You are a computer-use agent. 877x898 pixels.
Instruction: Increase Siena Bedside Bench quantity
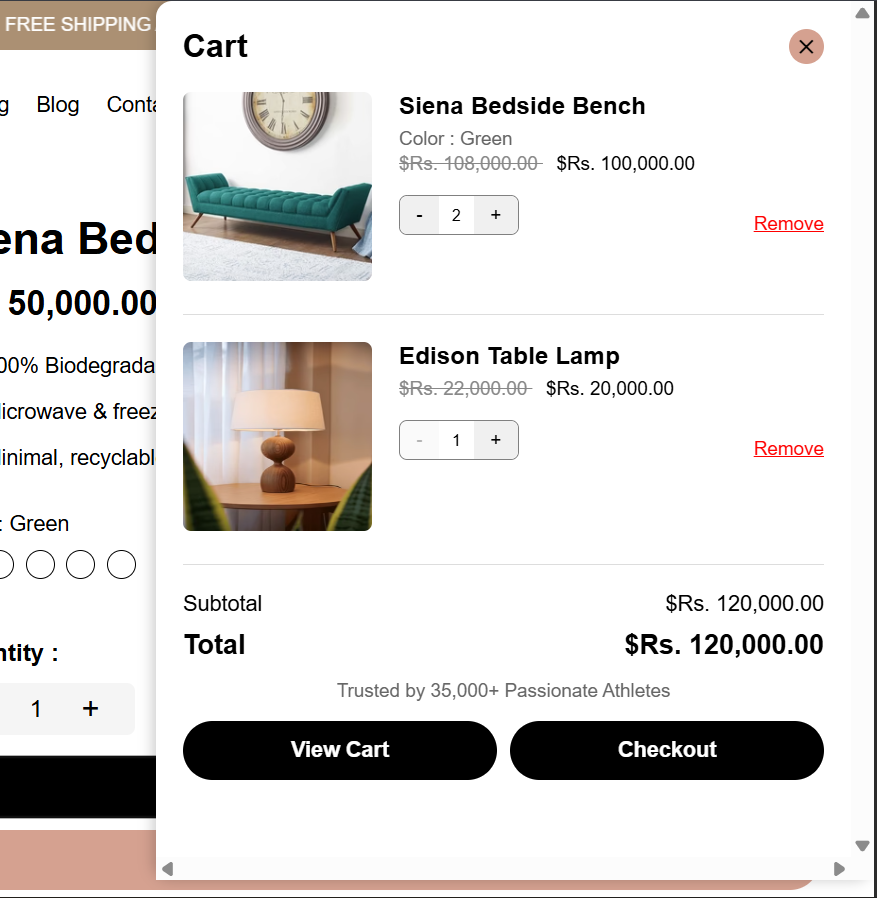pos(496,215)
